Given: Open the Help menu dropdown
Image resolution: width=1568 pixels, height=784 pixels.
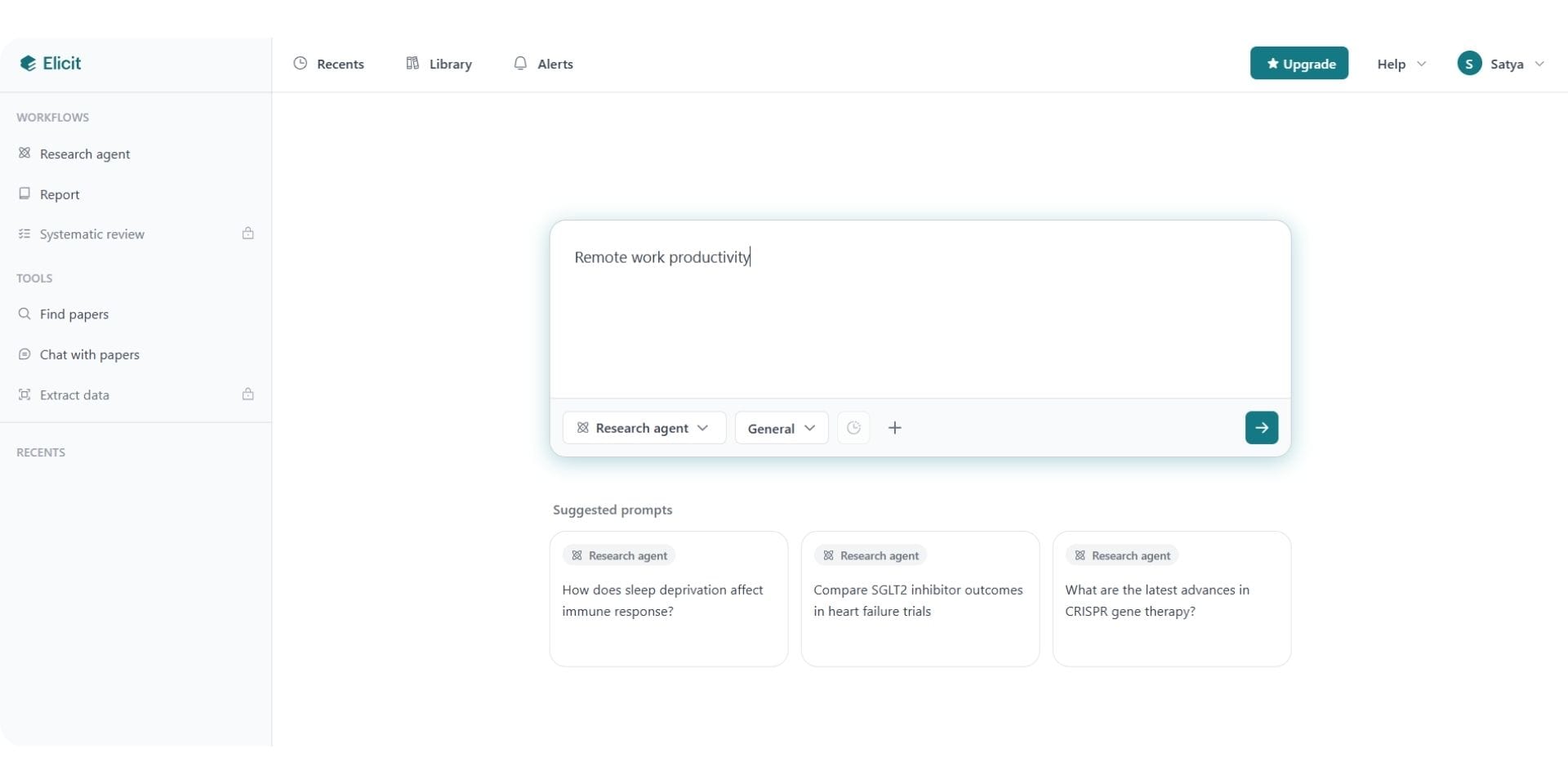Looking at the screenshot, I should [x=1401, y=64].
